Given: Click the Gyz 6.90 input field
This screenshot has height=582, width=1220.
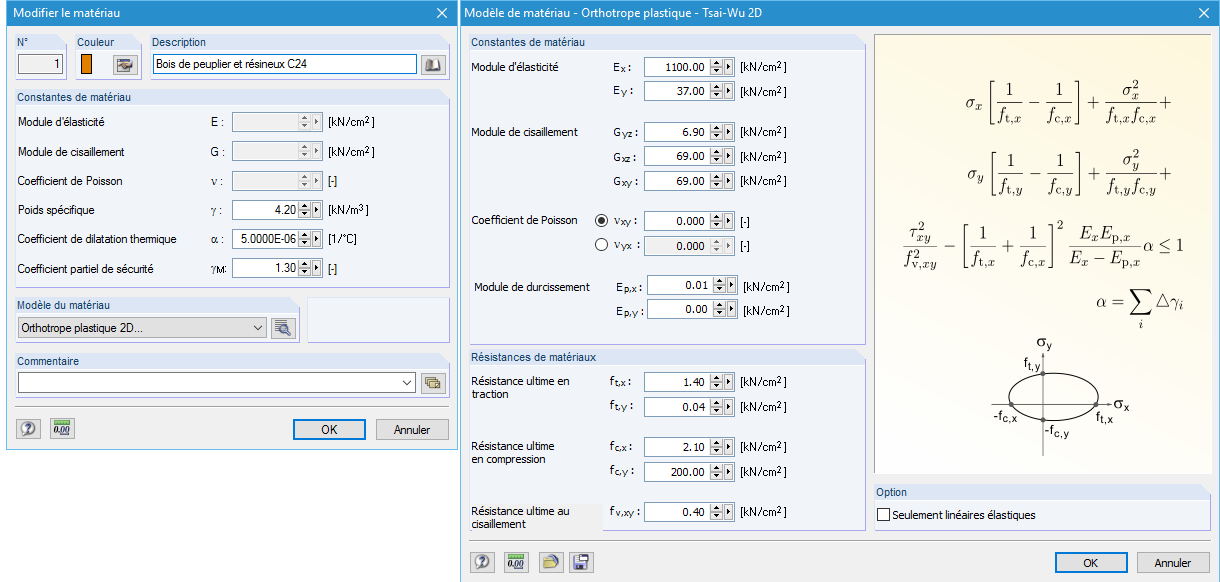Looking at the screenshot, I should (677, 132).
